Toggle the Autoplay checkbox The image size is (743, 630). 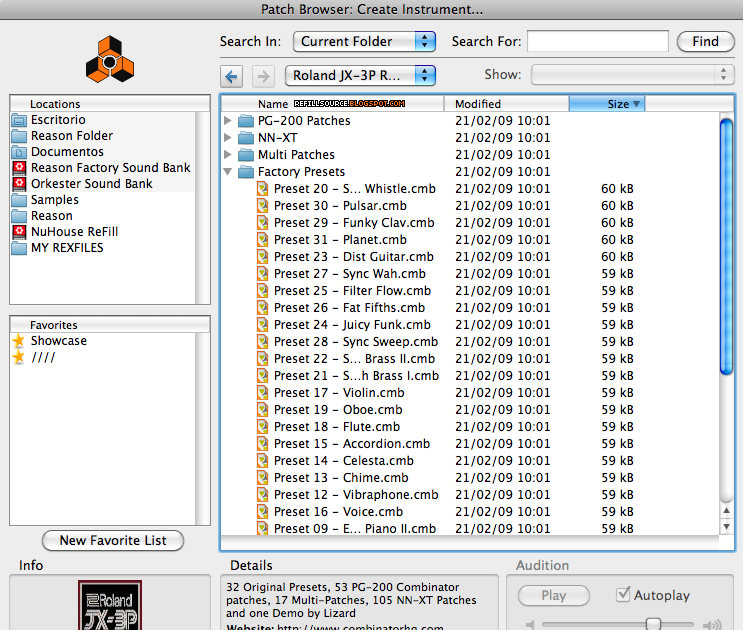point(623,594)
